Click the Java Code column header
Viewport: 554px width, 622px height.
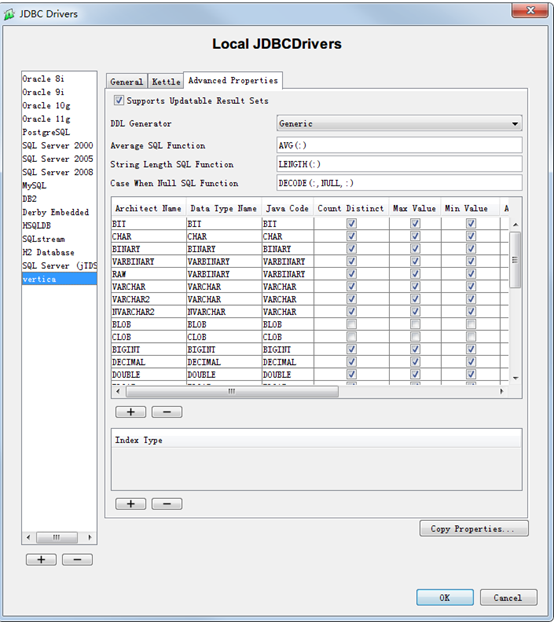288,208
